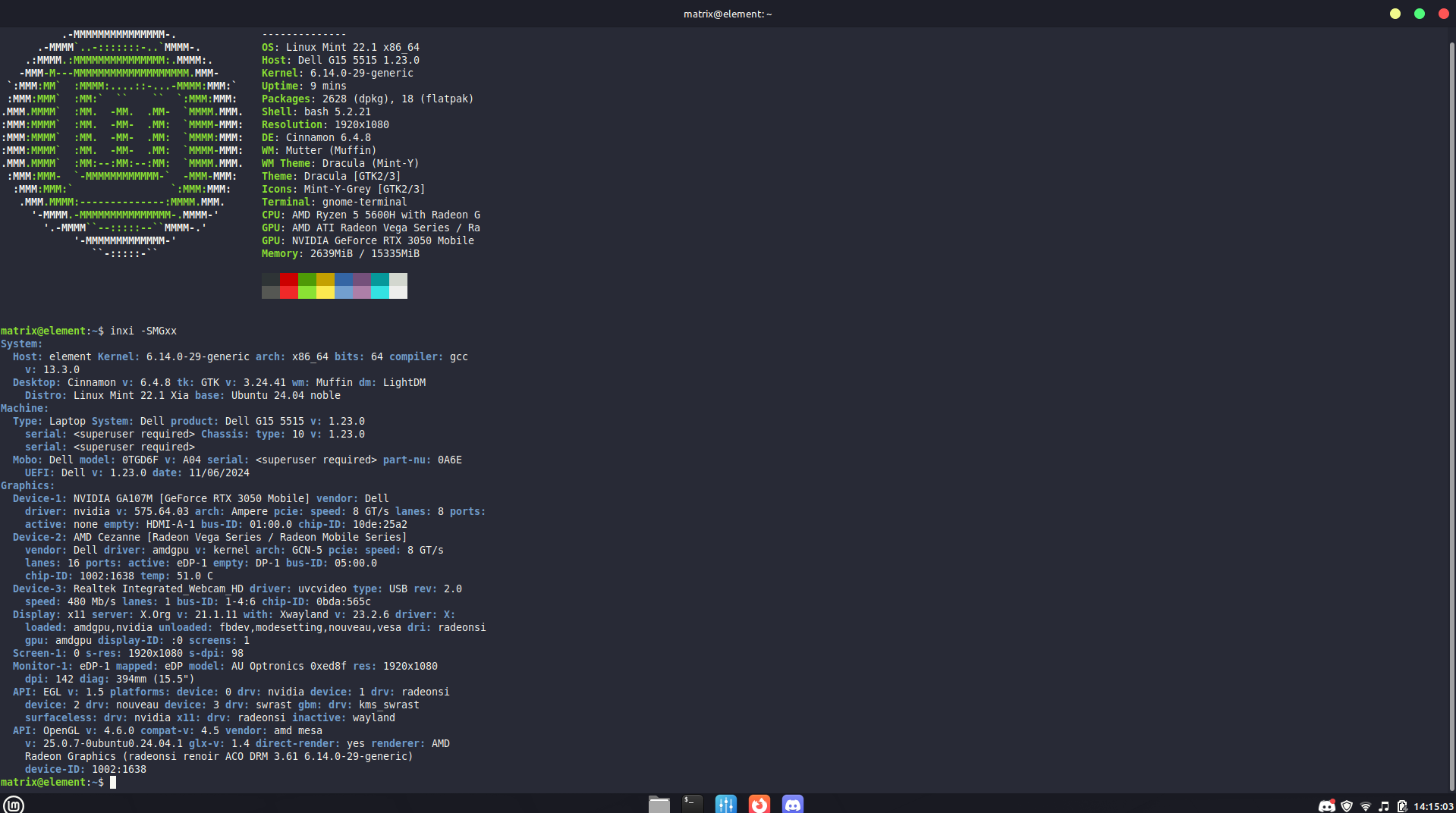This screenshot has height=813, width=1456.
Task: Click the line "Resolution: 1920x1080"
Action: coord(325,124)
